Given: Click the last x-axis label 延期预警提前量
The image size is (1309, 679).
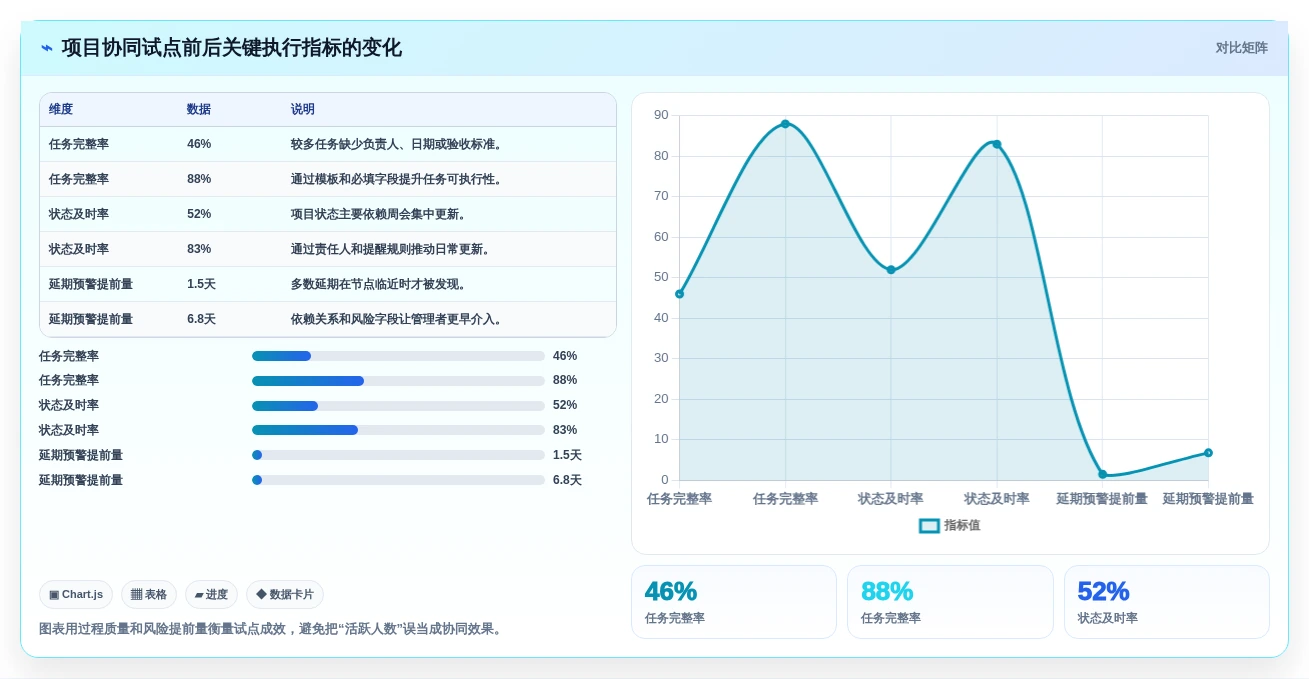Looking at the screenshot, I should [1208, 498].
